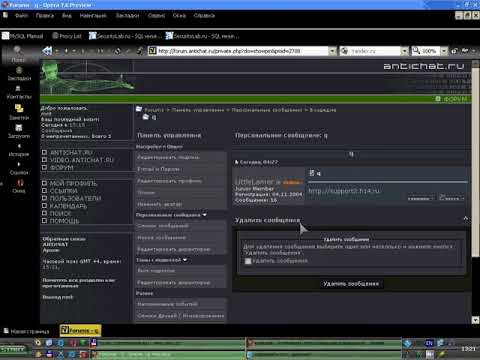This screenshot has width=480, height=360.
Task: Collapse the Темы с подпиской section arrow
Action: pyautogui.click(x=185, y=260)
